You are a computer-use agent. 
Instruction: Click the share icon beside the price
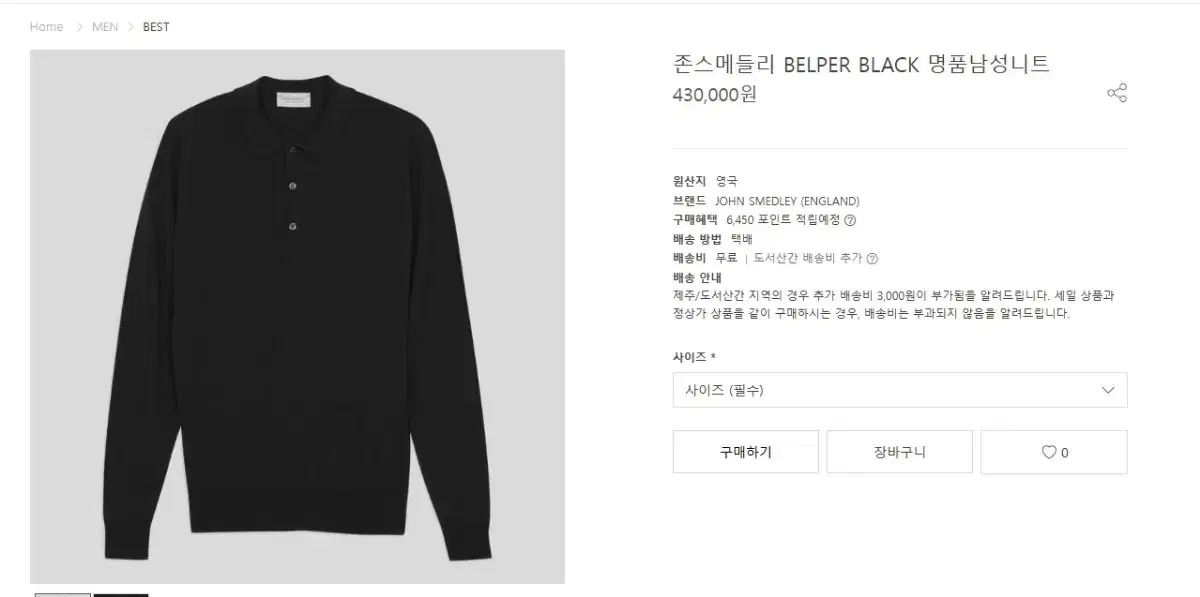tap(1117, 94)
